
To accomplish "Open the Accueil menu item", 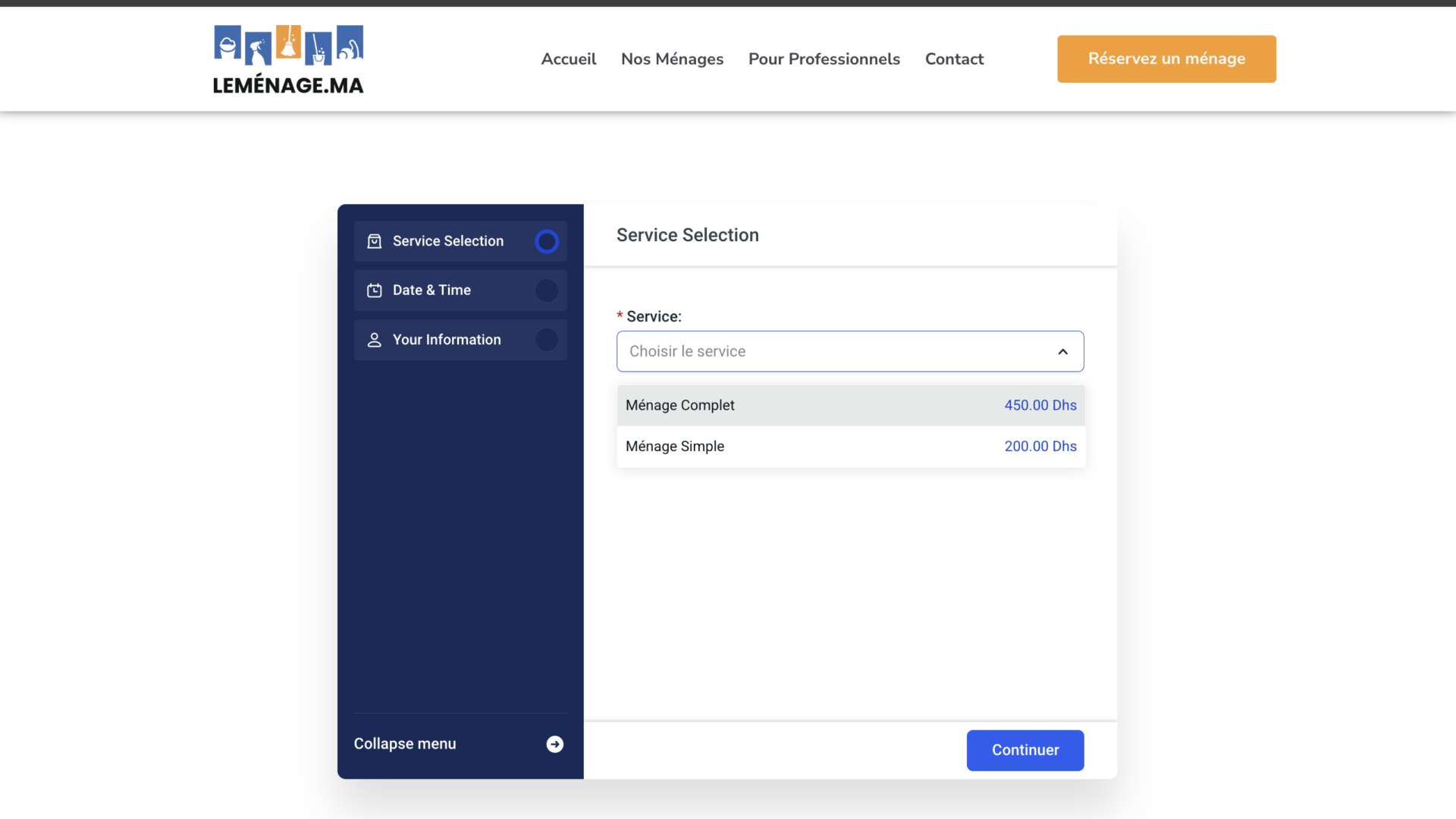I will tap(569, 59).
